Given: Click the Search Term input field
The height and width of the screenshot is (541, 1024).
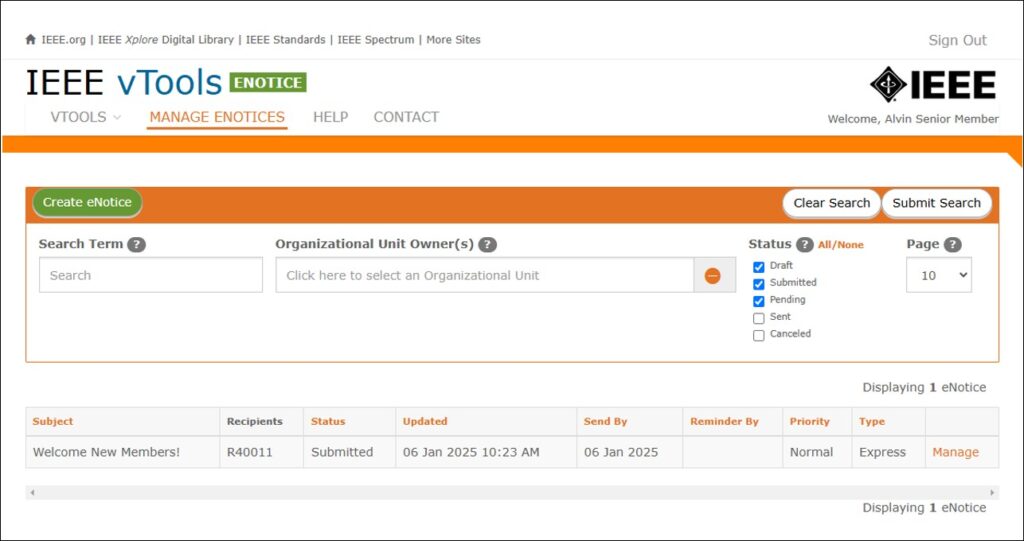Looking at the screenshot, I should [151, 275].
